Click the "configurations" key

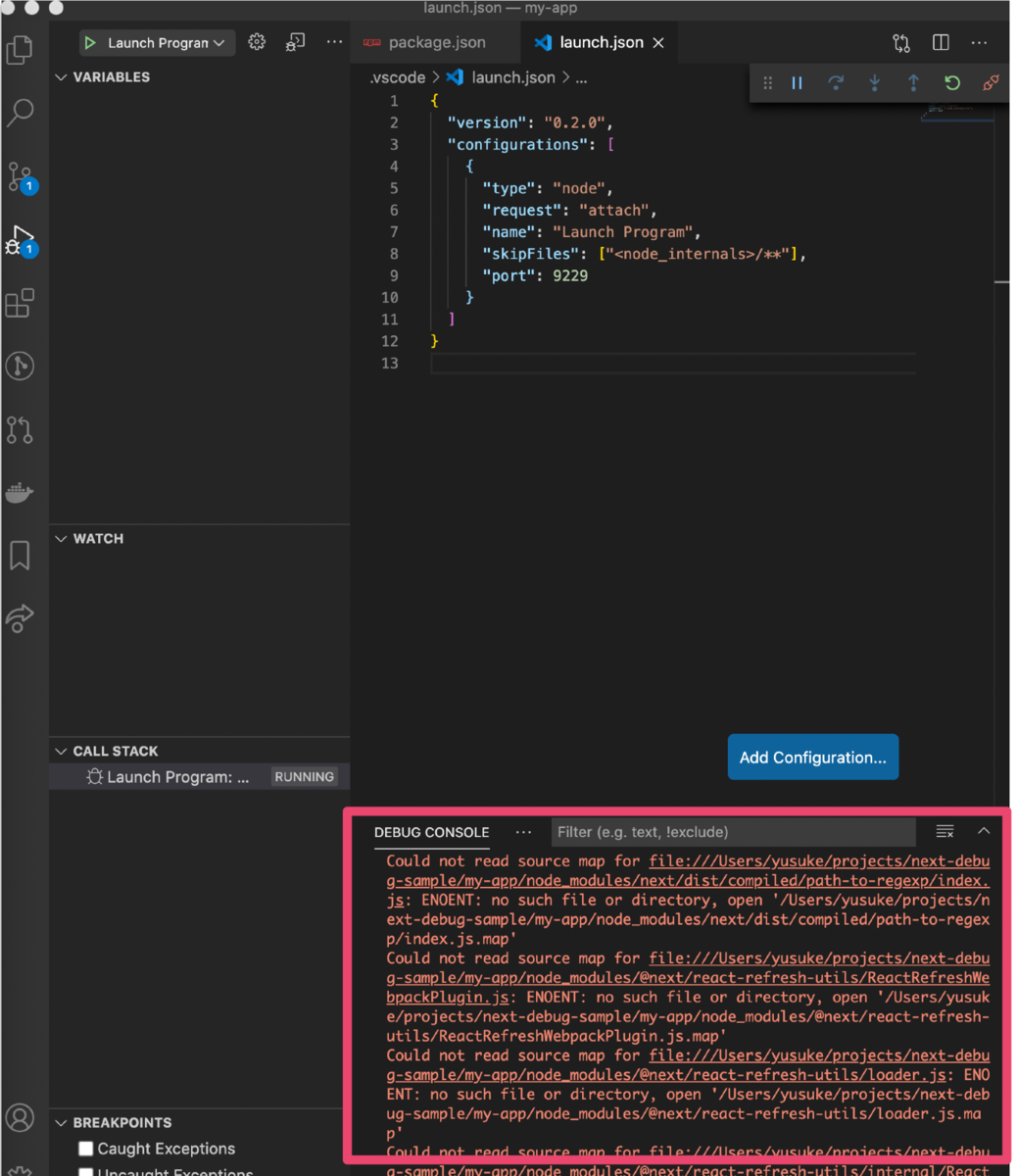[517, 144]
